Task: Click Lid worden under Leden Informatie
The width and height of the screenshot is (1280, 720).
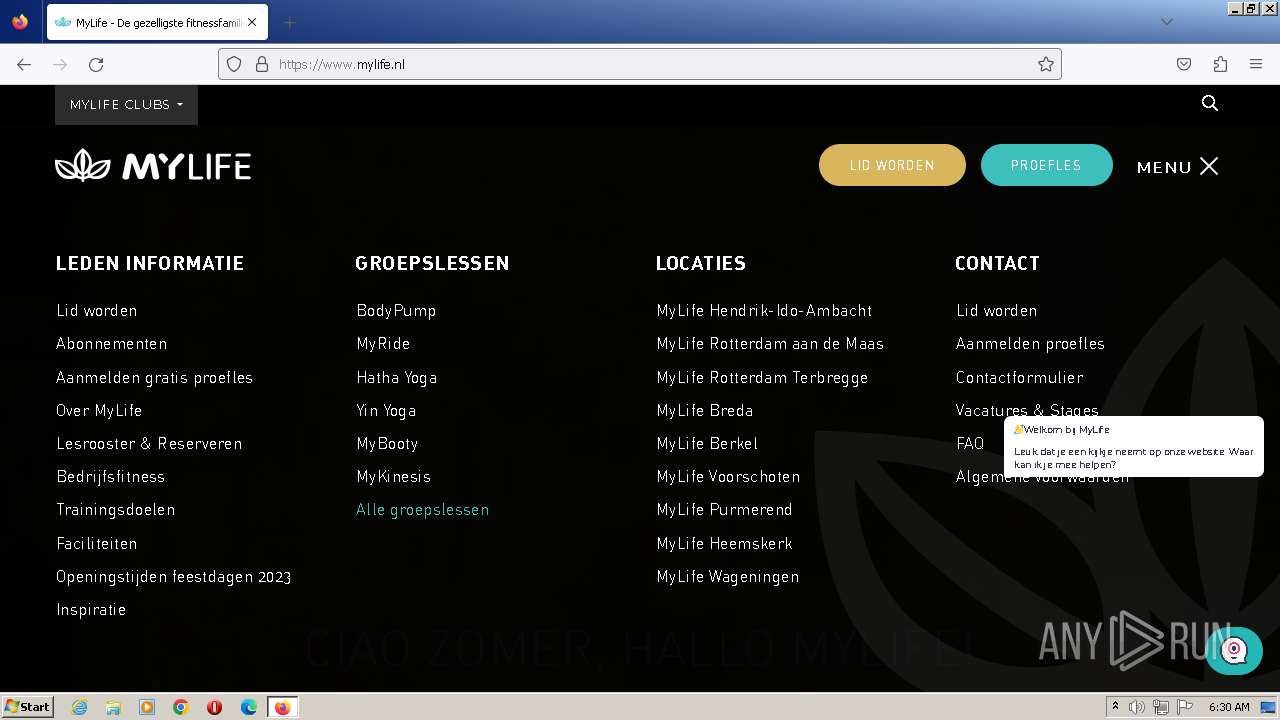Action: click(97, 311)
